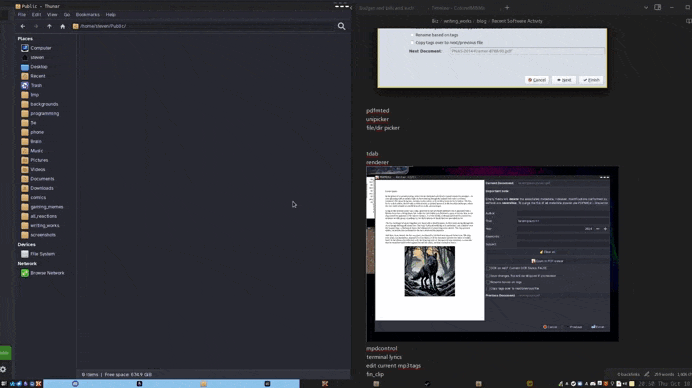This screenshot has height=388, width=692.
Task: Open the Downloads folder in the sidebar
Action: pyautogui.click(x=37, y=188)
